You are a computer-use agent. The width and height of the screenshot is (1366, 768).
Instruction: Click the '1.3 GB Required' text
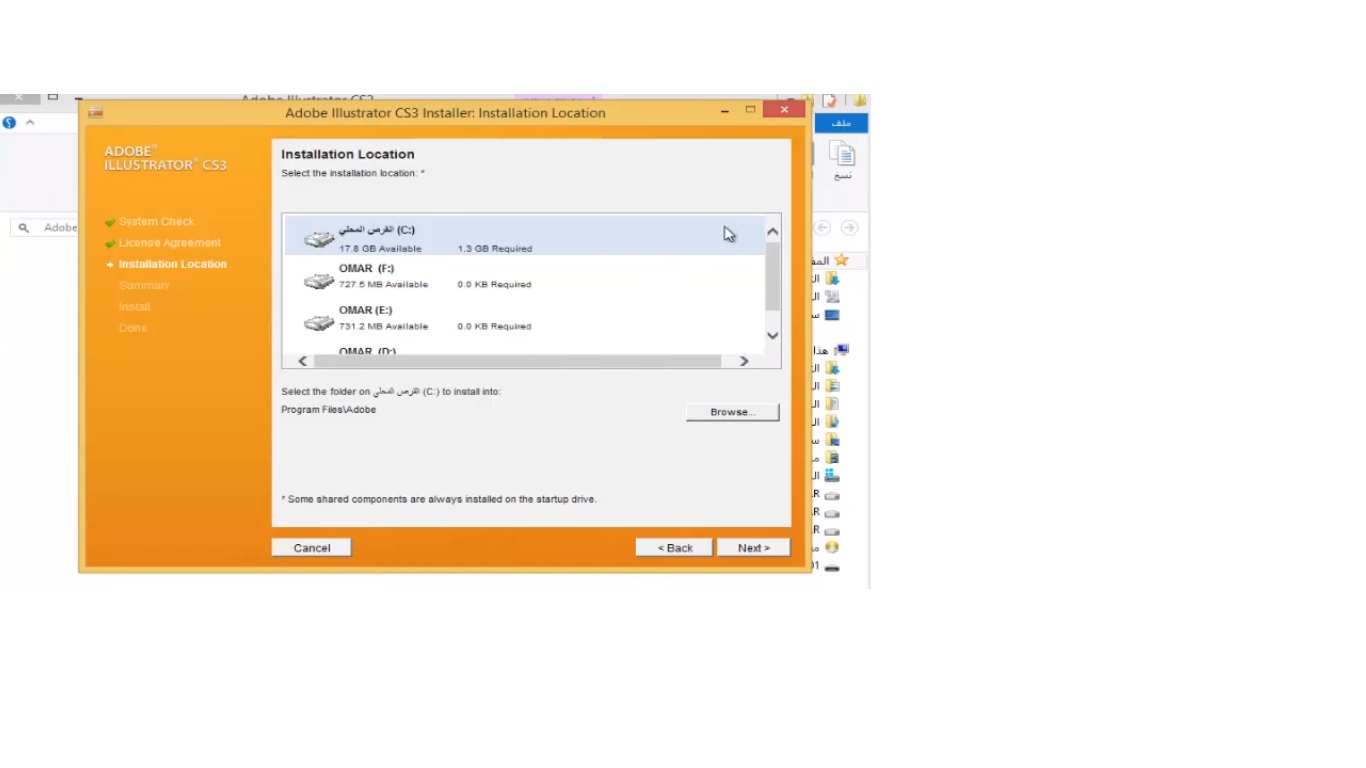(495, 248)
